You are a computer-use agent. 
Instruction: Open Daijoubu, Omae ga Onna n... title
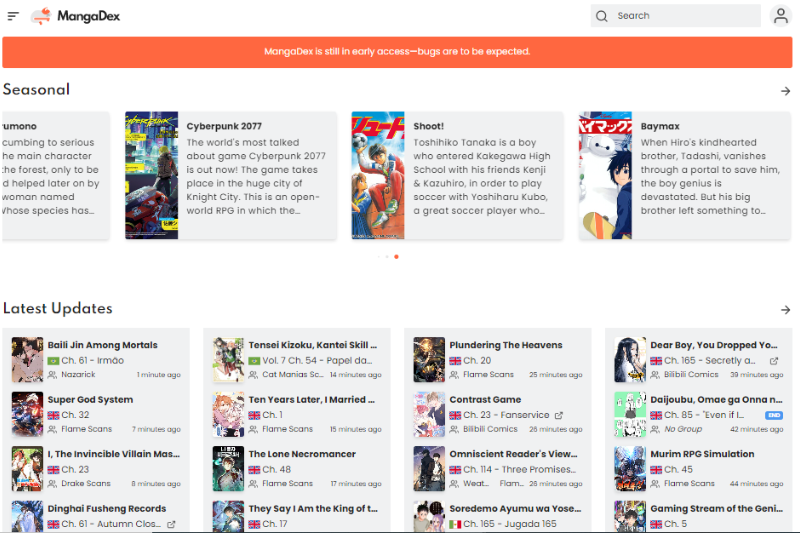pyautogui.click(x=716, y=400)
